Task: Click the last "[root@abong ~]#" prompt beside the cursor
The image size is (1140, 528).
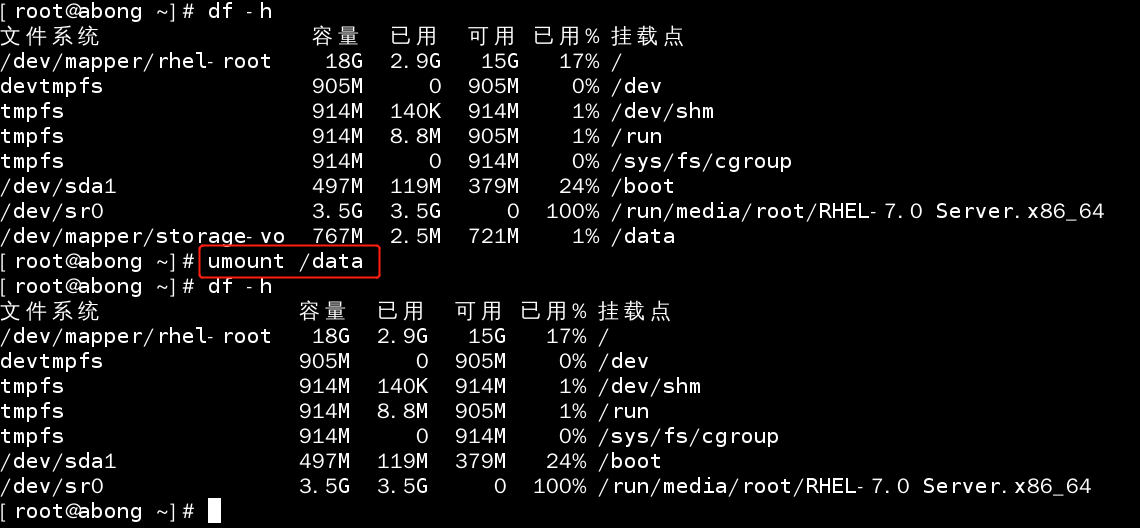Action: (x=97, y=511)
